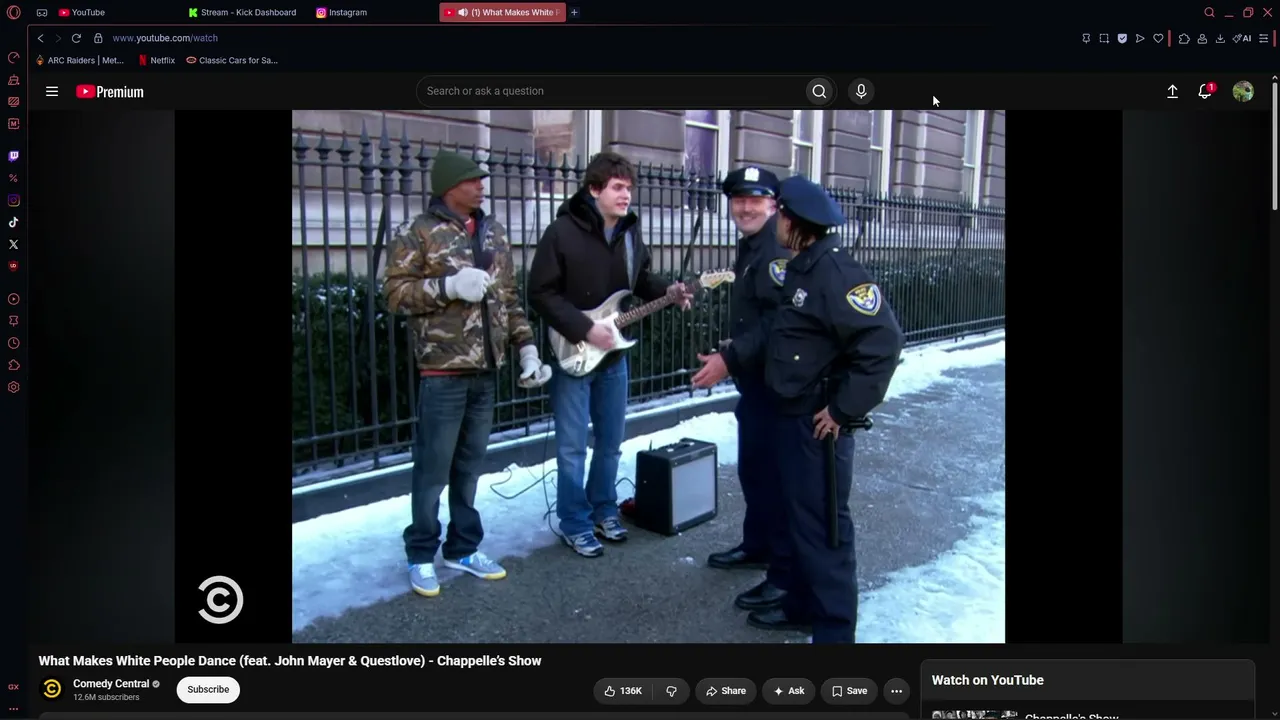Open browser extensions from toolbar

1184,38
